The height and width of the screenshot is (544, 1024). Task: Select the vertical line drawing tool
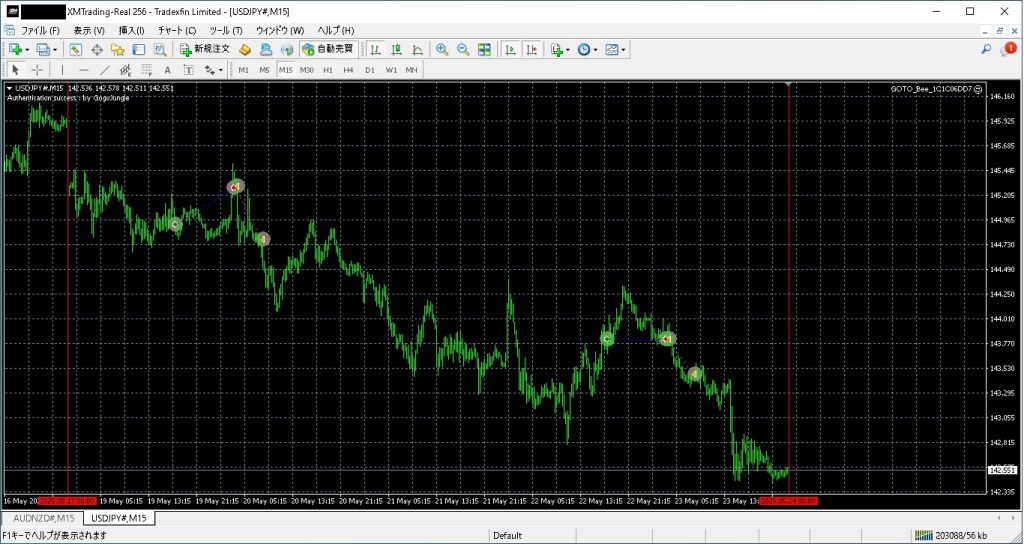pyautogui.click(x=62, y=70)
